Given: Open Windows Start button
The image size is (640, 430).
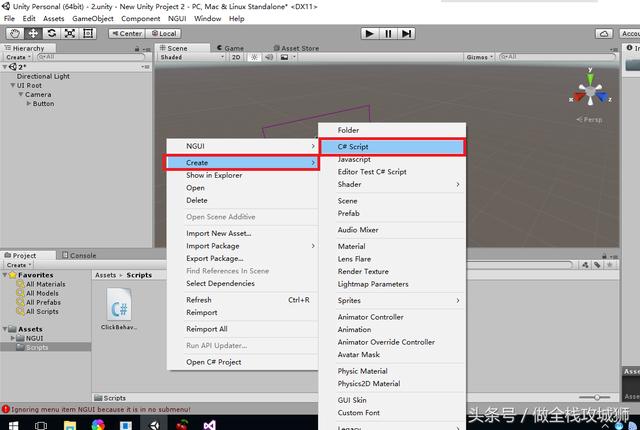Looking at the screenshot, I should 13,426.
